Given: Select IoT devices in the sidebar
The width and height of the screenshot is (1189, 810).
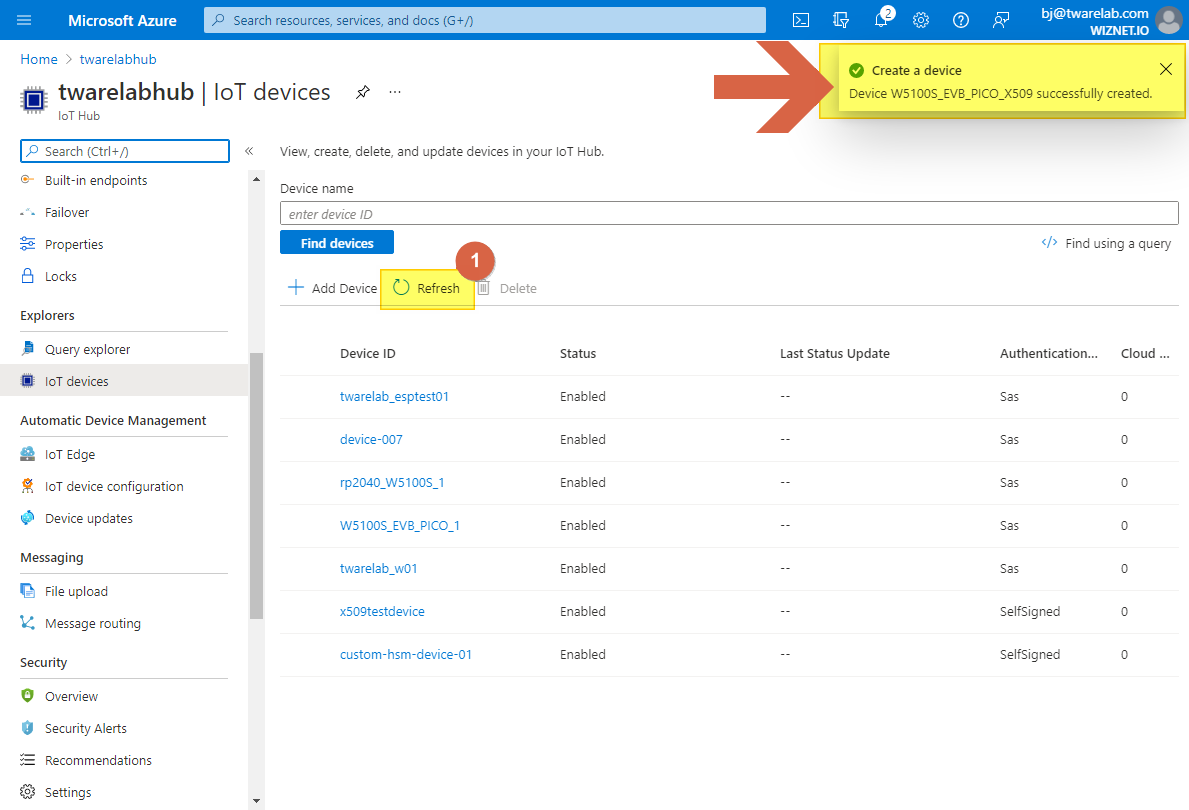Looking at the screenshot, I should (124, 381).
